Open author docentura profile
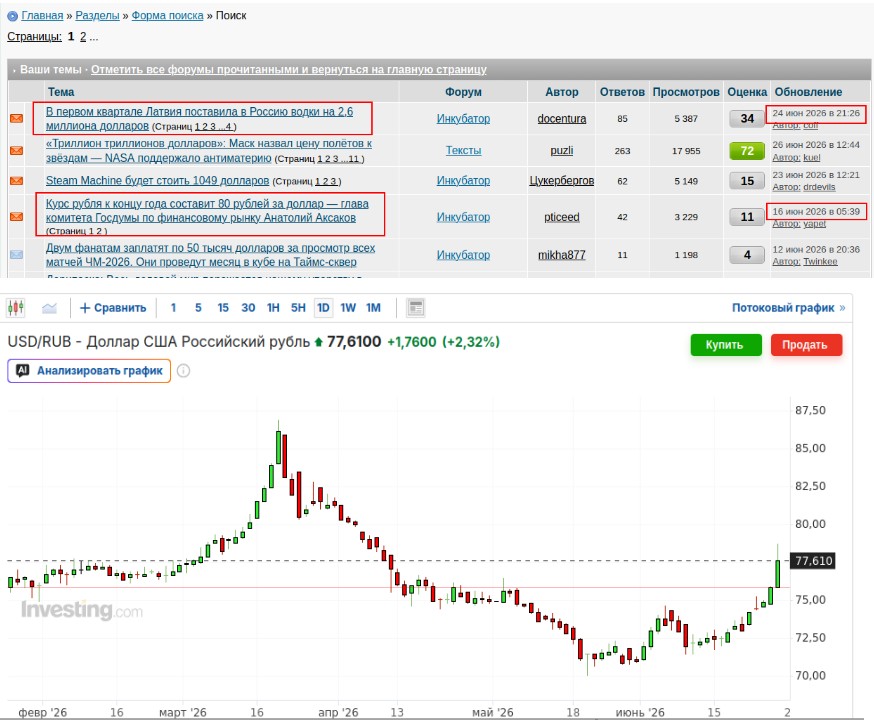Image resolution: width=874 pixels, height=720 pixels. point(562,119)
